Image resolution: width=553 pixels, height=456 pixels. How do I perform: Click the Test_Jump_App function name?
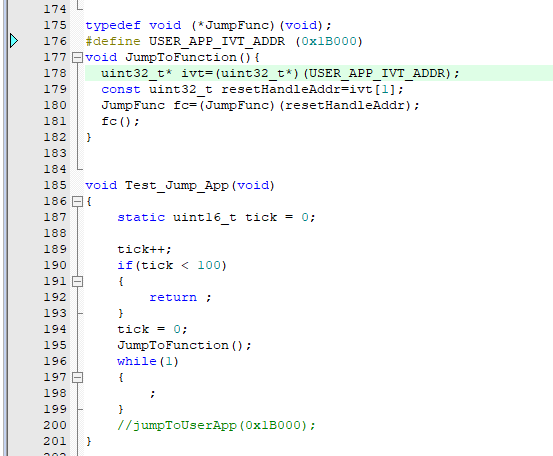[x=176, y=186]
